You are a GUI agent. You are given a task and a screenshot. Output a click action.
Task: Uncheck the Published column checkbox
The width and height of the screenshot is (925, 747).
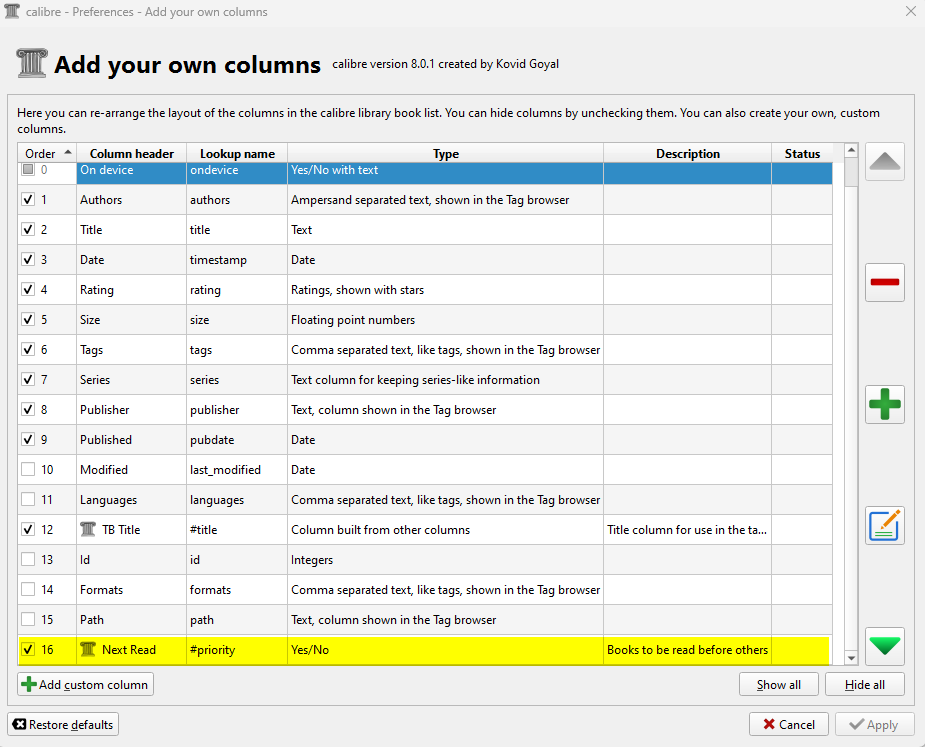pyautogui.click(x=28, y=439)
